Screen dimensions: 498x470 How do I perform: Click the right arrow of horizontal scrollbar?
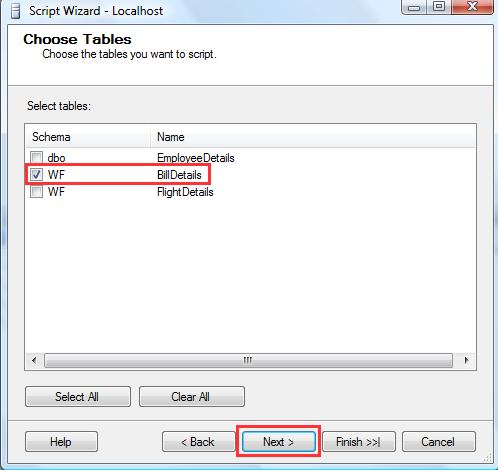(466, 360)
